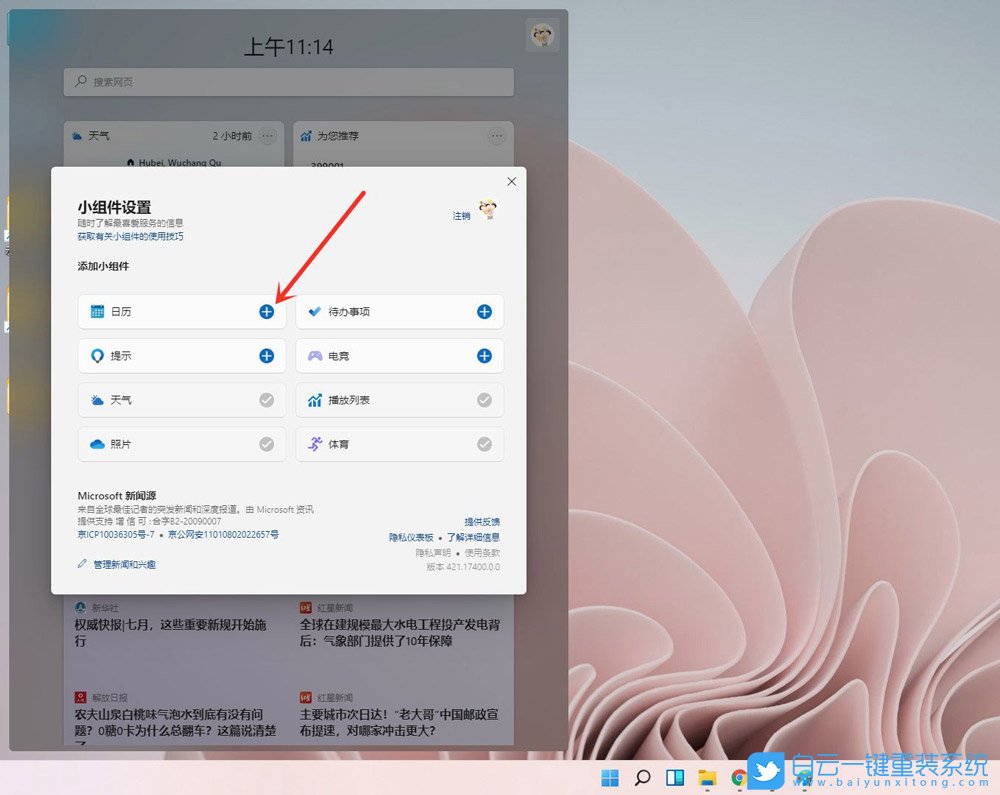Add the 待办事项 widget with its plus button
Screen dimensions: 1000x795
click(483, 311)
